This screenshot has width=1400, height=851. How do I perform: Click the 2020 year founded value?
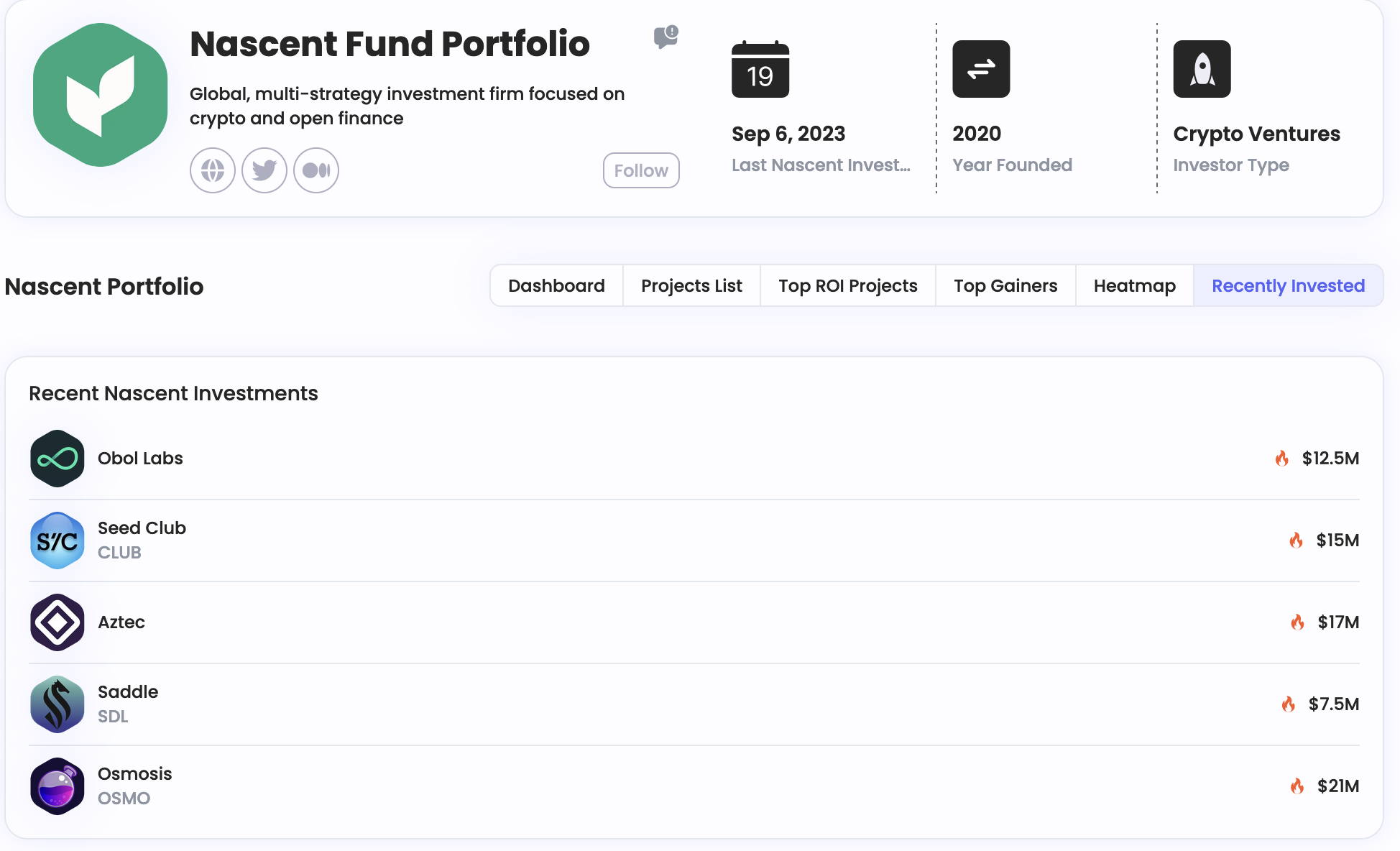[x=977, y=134]
